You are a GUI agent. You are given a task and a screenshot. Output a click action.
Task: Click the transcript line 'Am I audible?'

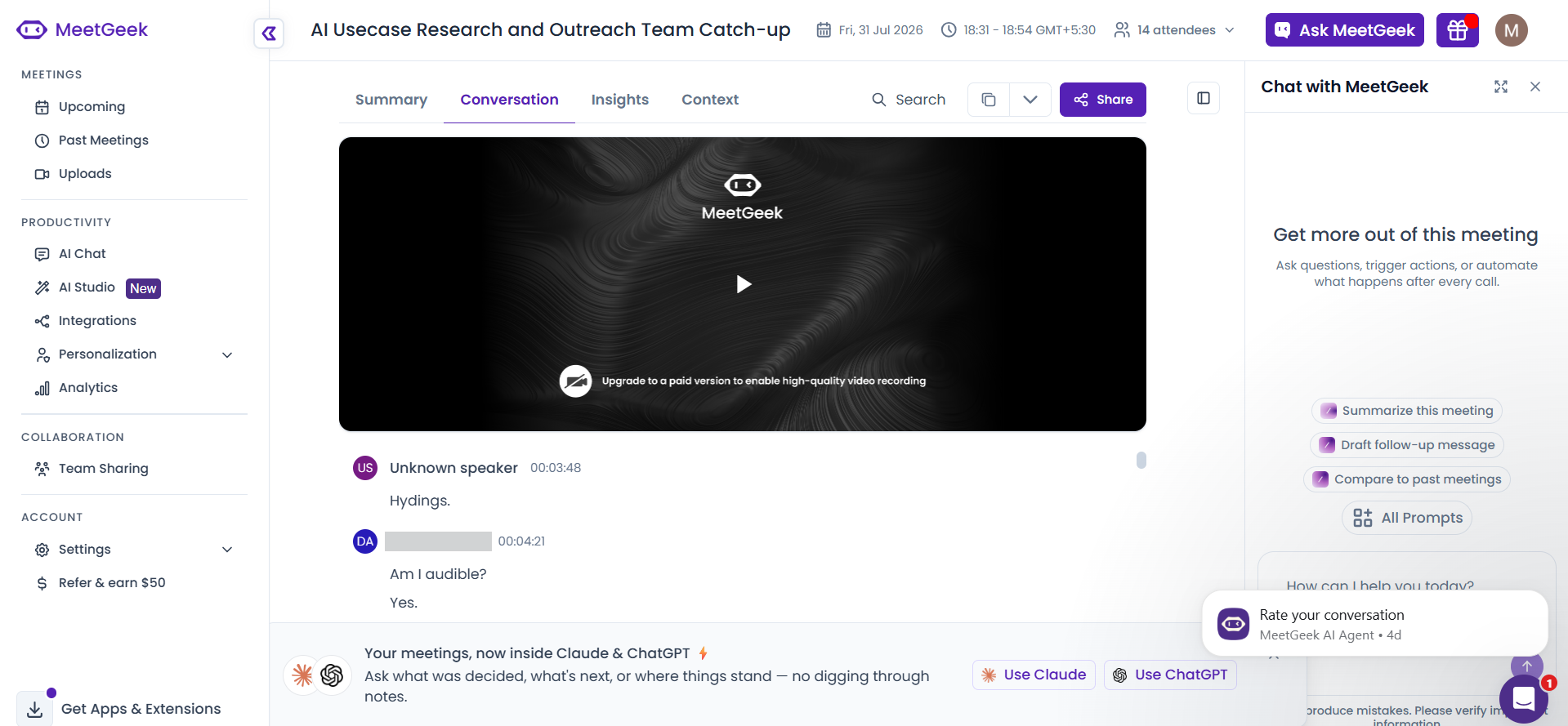coord(438,574)
